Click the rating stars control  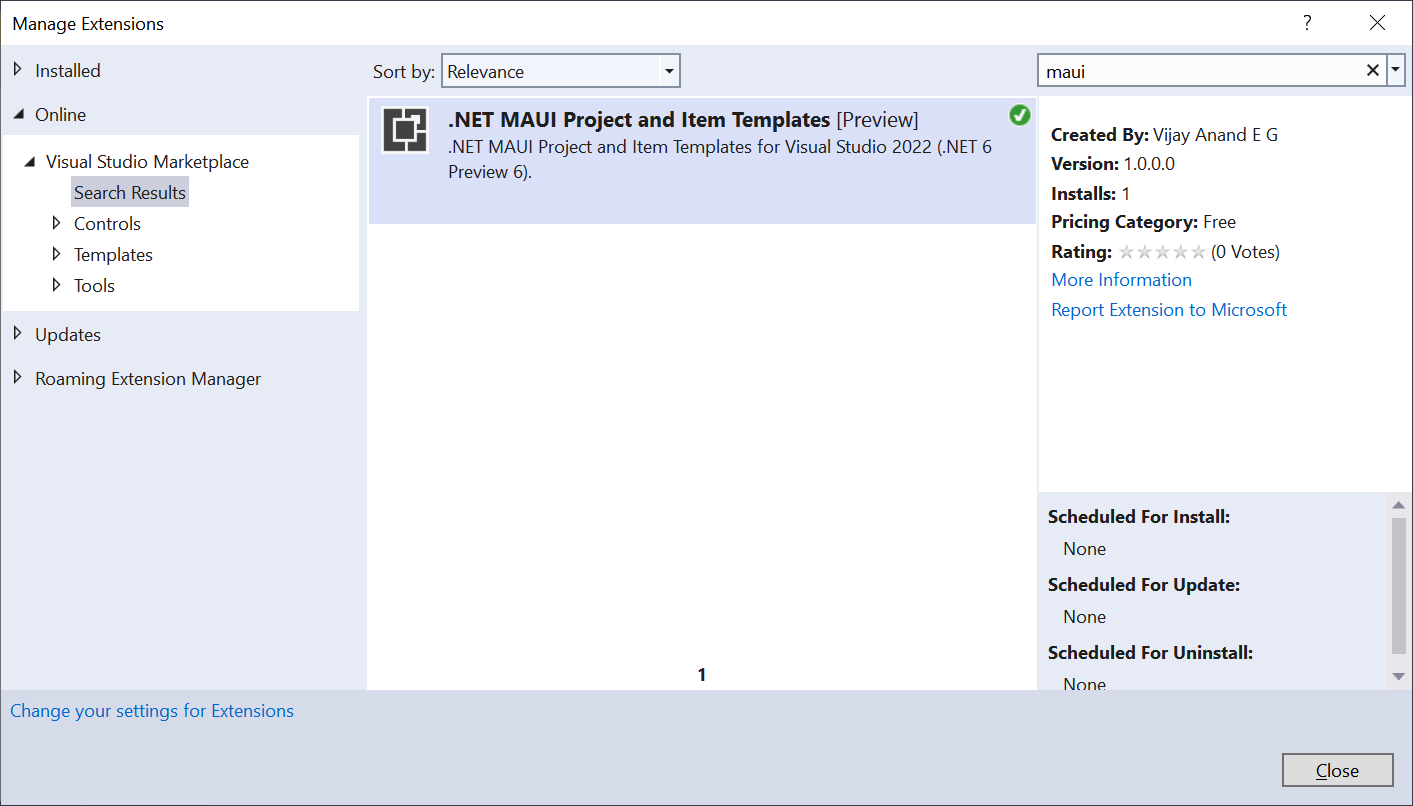pos(1161,252)
